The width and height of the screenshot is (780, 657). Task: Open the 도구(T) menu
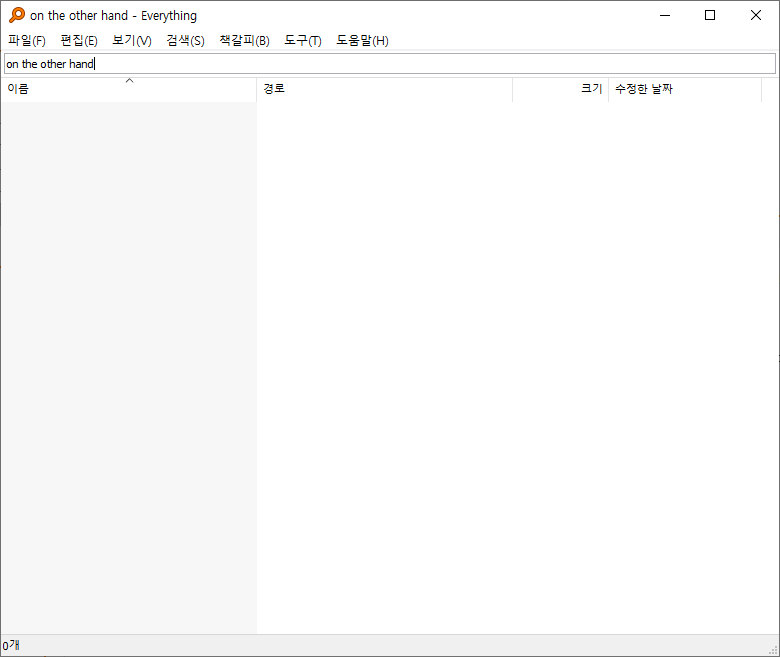point(302,41)
